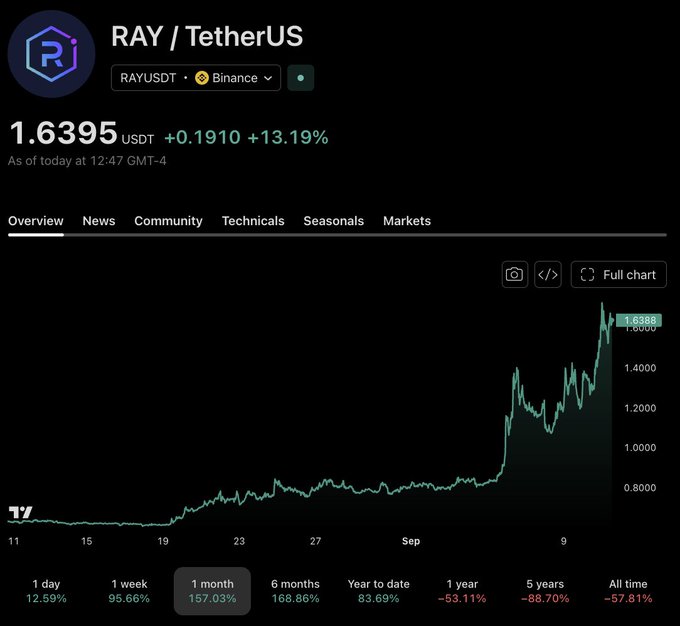Viewport: 680px width, 626px height.
Task: Click the Raydium RAY coin logo
Action: coord(52,54)
